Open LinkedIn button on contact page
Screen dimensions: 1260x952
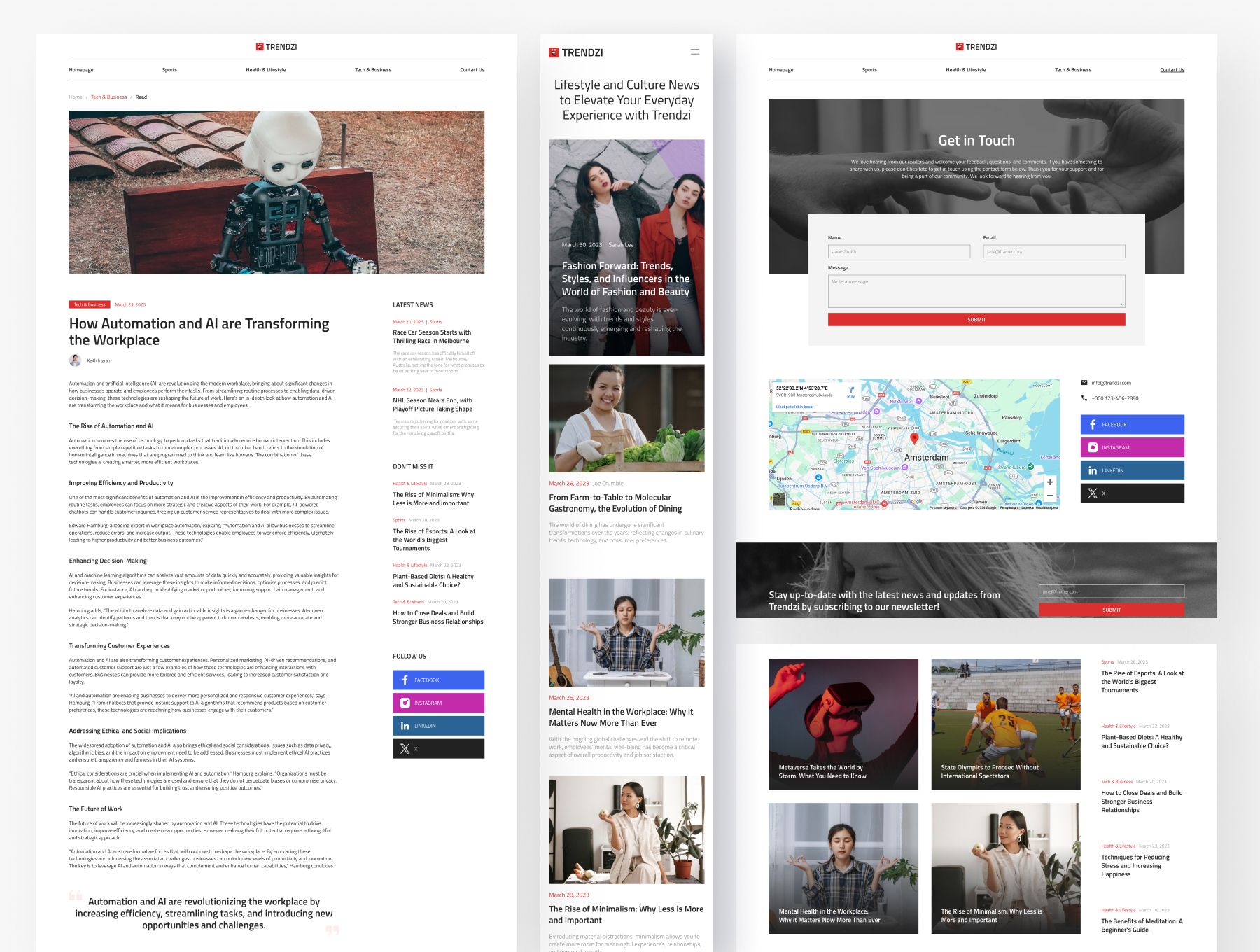point(1133,470)
